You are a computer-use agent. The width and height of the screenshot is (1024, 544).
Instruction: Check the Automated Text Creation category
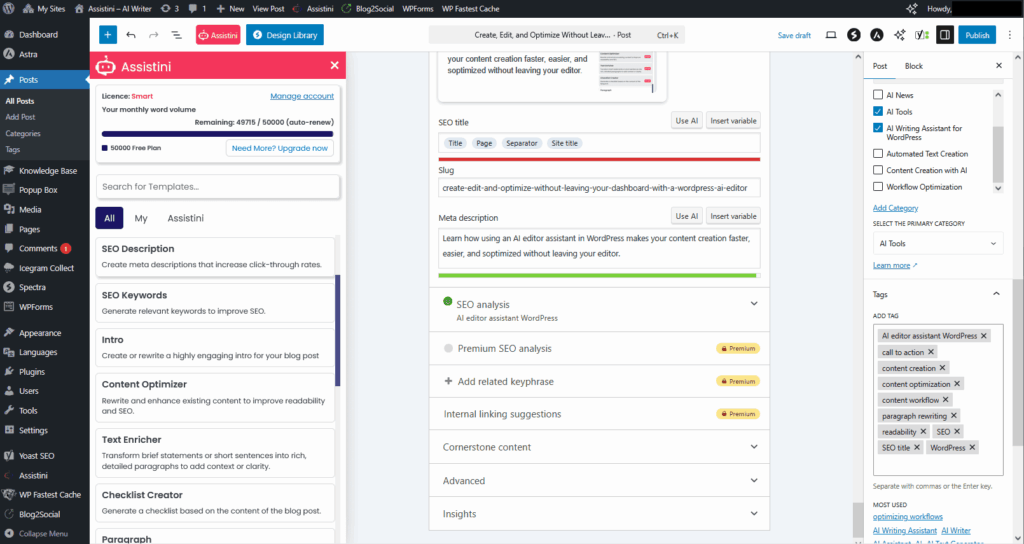[x=878, y=153]
